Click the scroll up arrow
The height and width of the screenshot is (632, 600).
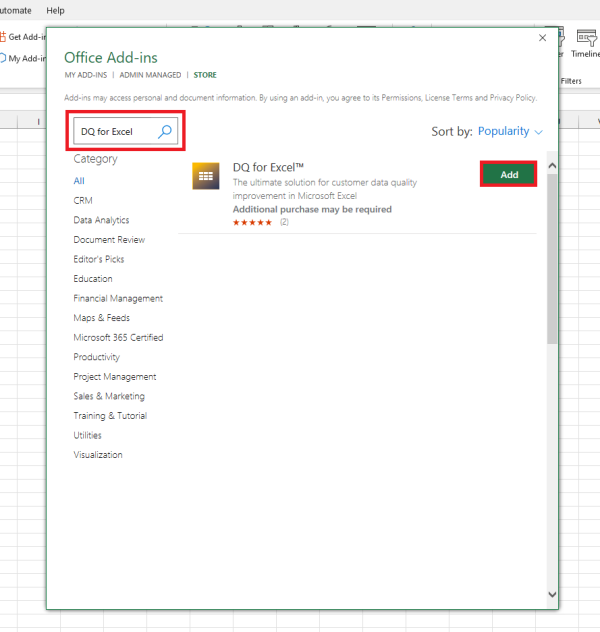click(x=552, y=166)
